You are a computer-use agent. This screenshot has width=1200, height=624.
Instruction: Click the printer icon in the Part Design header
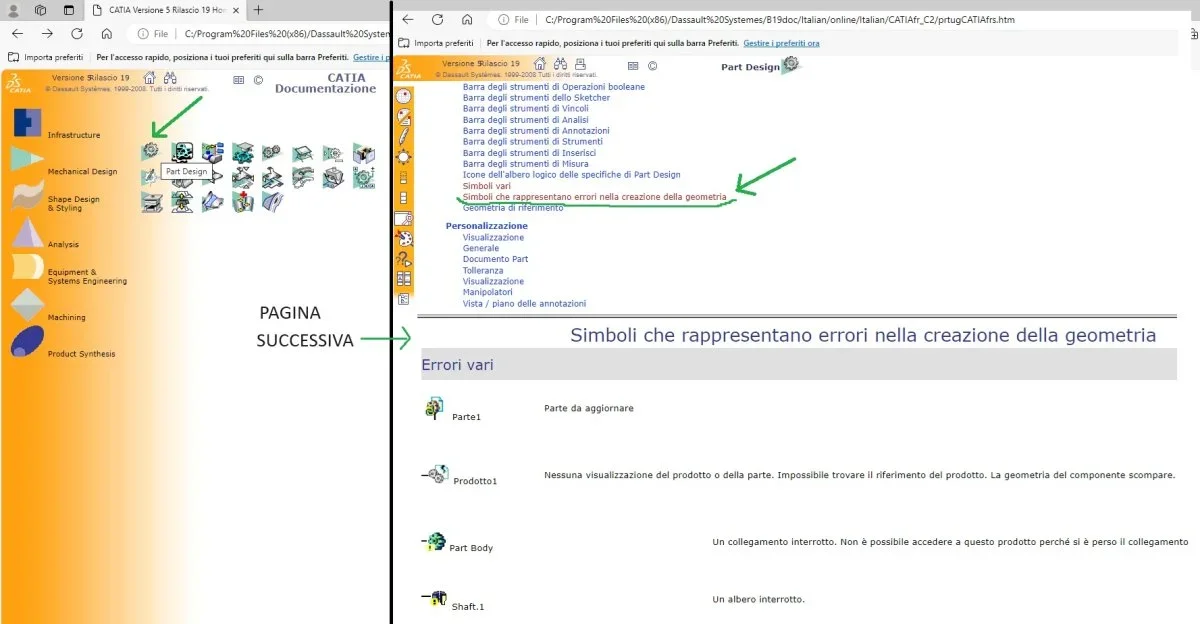tap(580, 65)
